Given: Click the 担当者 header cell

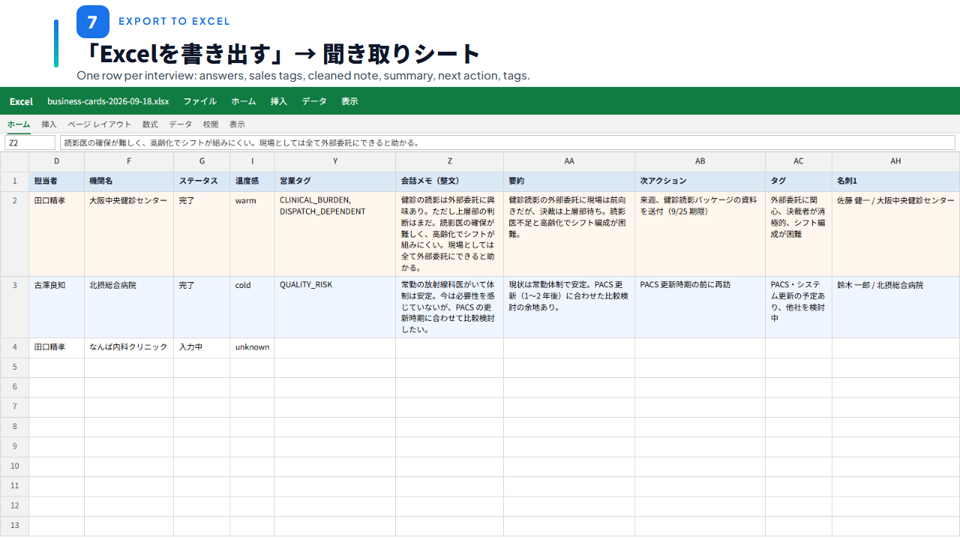Looking at the screenshot, I should click(x=56, y=181).
